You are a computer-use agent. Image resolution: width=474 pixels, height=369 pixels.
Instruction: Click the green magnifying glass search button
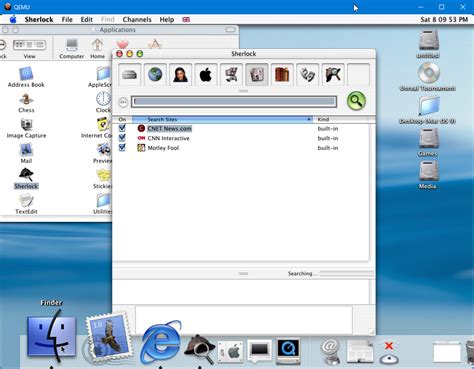[x=356, y=101]
